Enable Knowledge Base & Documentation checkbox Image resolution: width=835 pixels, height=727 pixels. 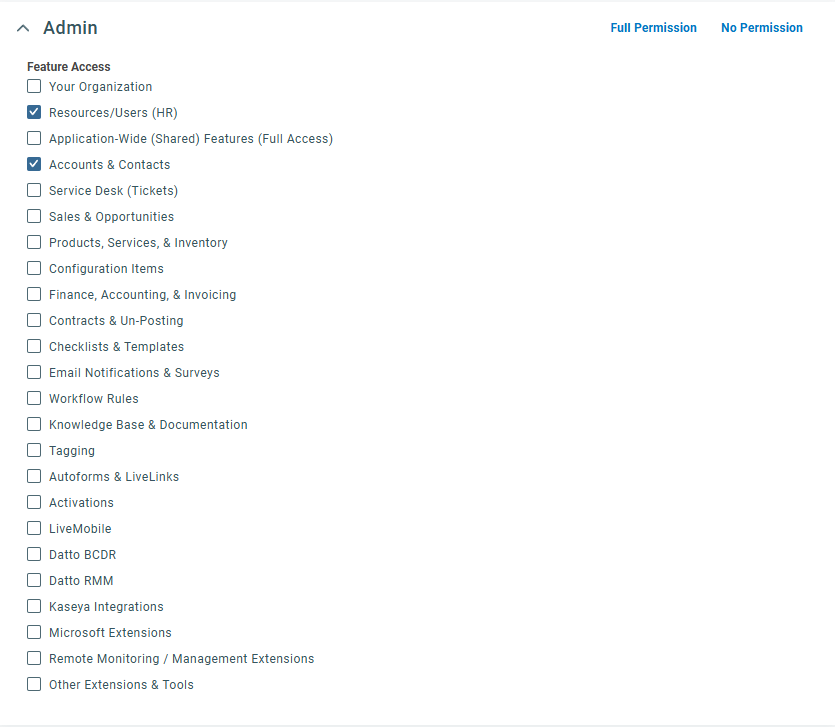point(34,424)
